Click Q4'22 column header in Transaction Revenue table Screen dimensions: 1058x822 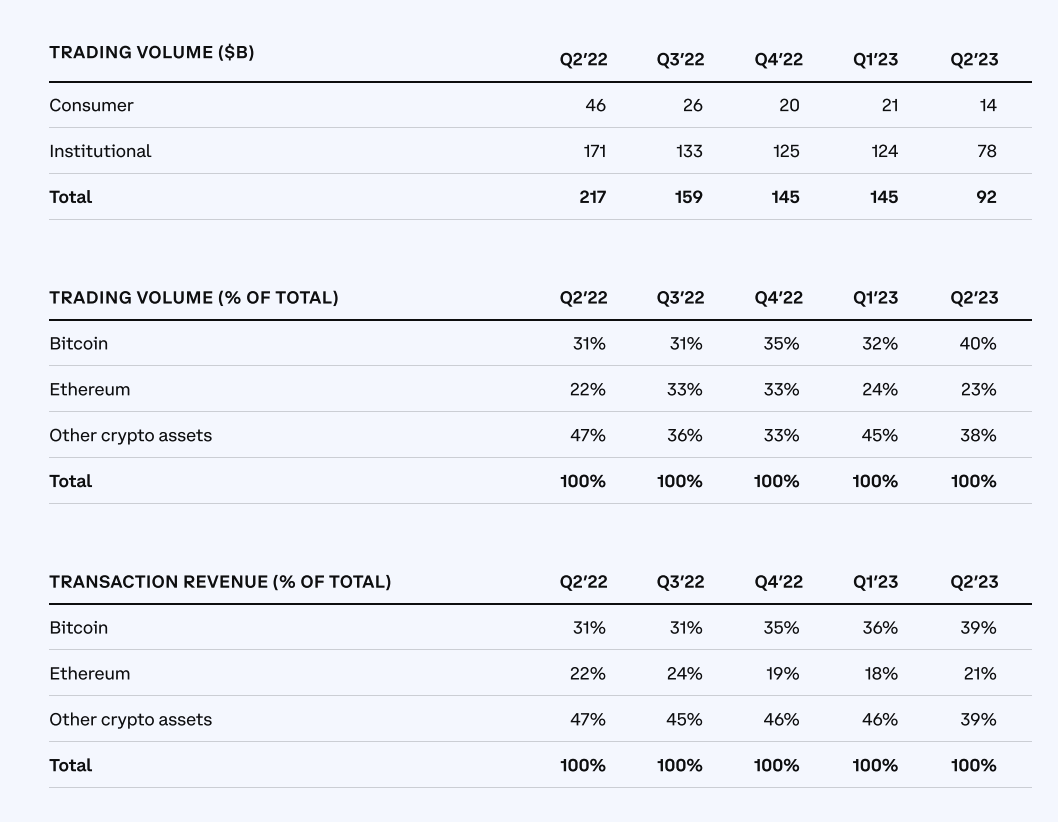[x=778, y=581]
